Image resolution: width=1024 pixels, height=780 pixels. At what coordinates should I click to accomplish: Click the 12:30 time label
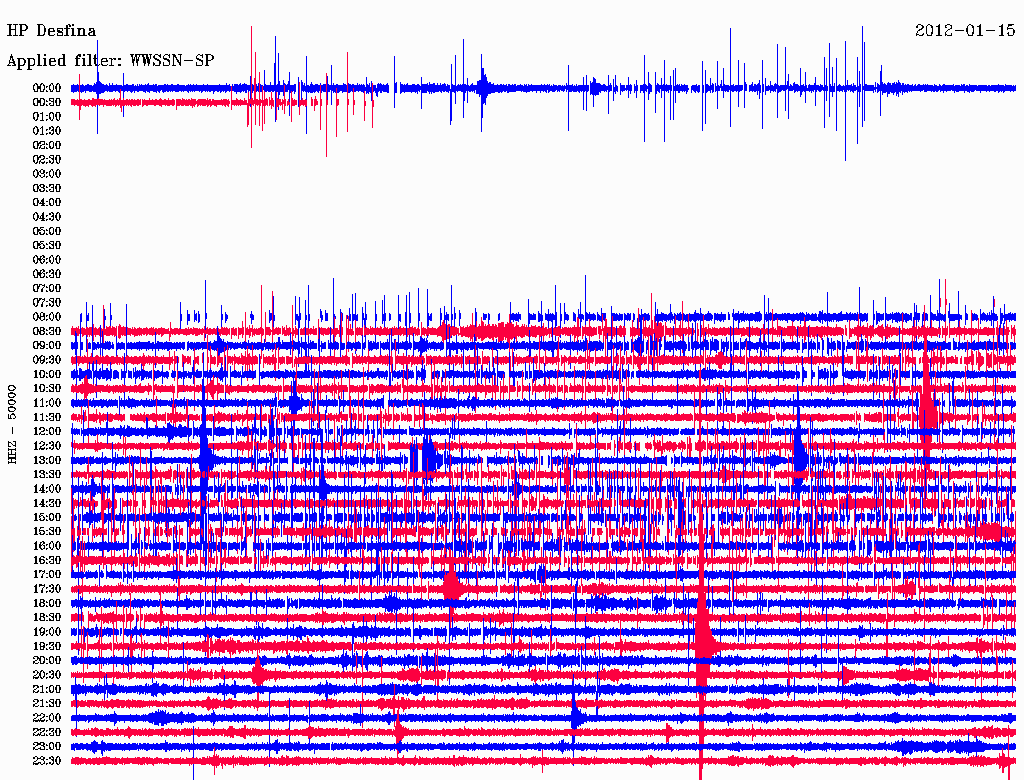[47, 446]
